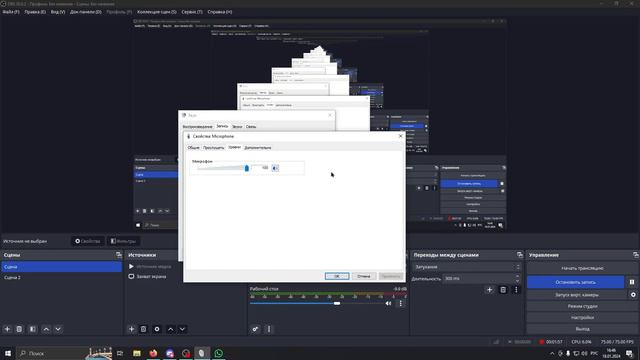
Task: Click Остановить запись to stop recording
Action: pos(576,282)
